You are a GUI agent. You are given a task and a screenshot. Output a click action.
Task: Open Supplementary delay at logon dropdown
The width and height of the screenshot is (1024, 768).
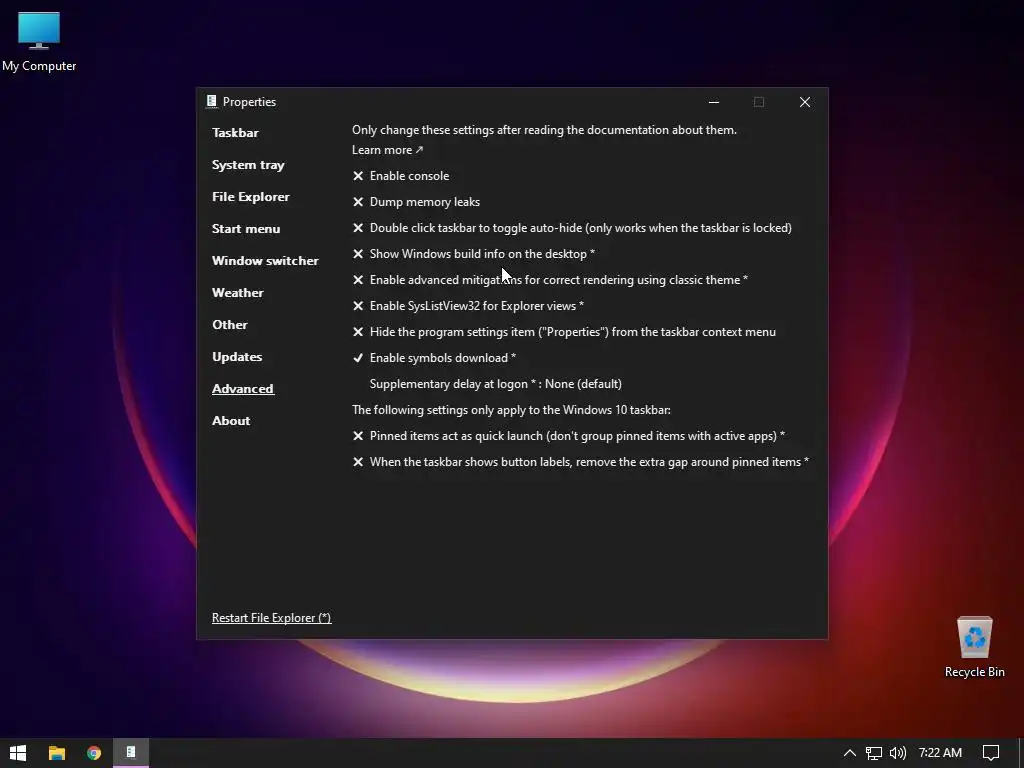496,384
